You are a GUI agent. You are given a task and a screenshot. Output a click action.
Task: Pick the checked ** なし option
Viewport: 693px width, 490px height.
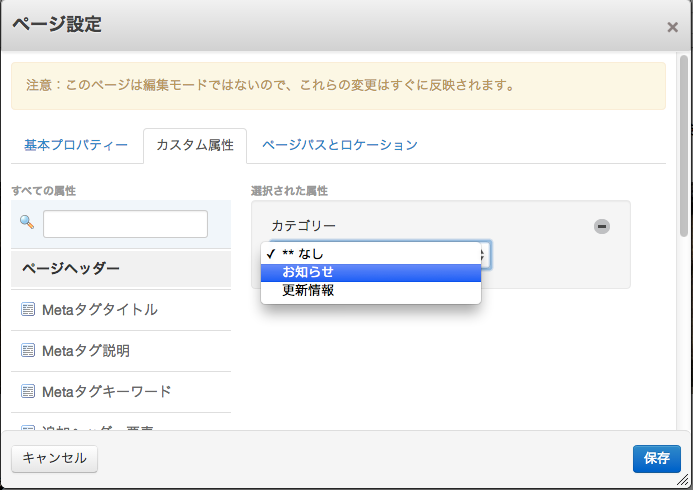click(370, 254)
